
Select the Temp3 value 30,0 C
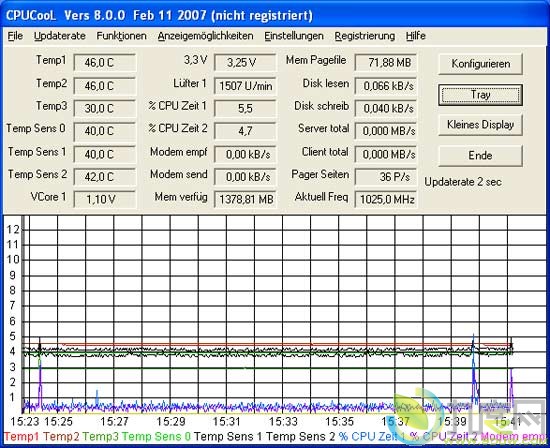click(105, 108)
